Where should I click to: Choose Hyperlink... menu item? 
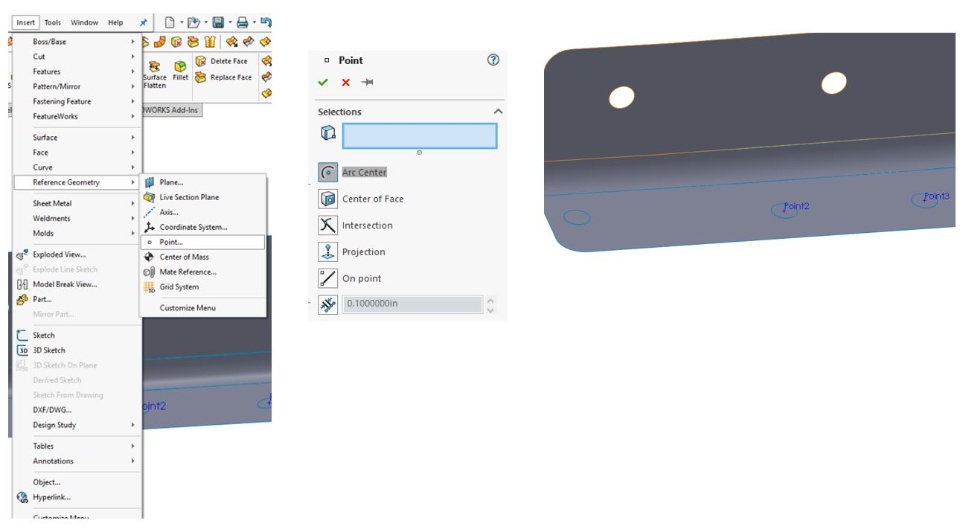[77, 497]
